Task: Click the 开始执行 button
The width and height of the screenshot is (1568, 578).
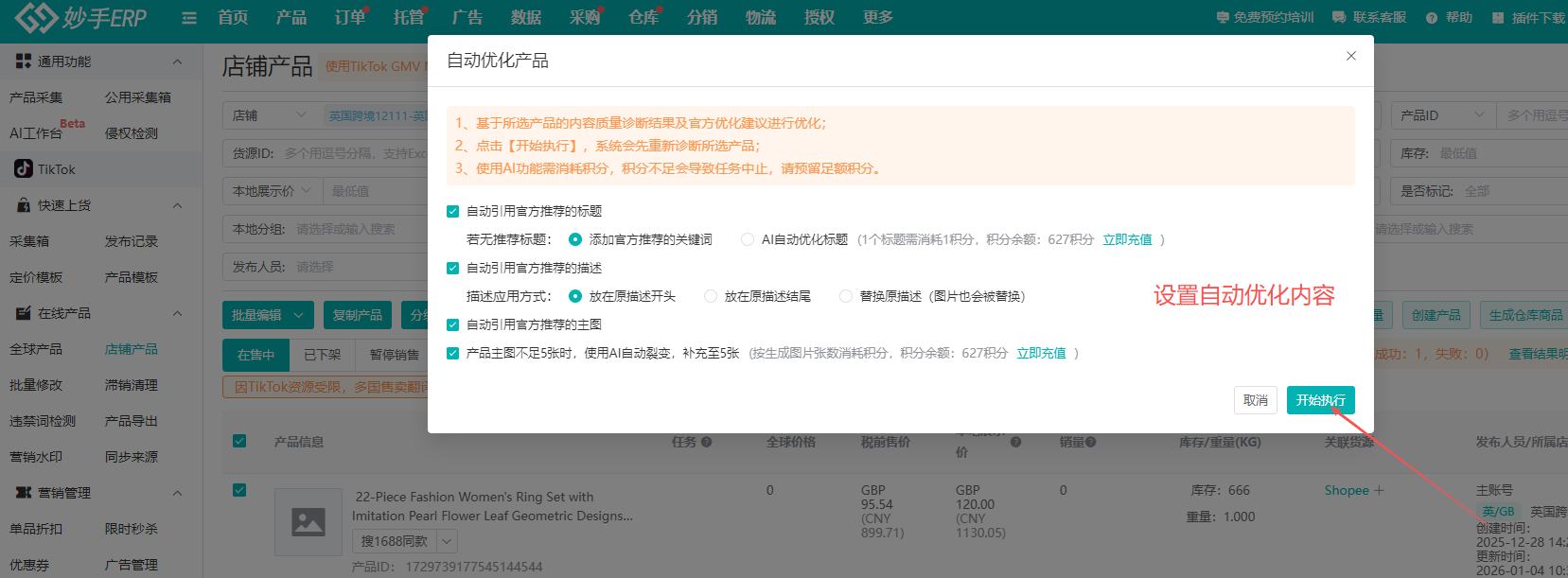Action: click(x=1320, y=400)
